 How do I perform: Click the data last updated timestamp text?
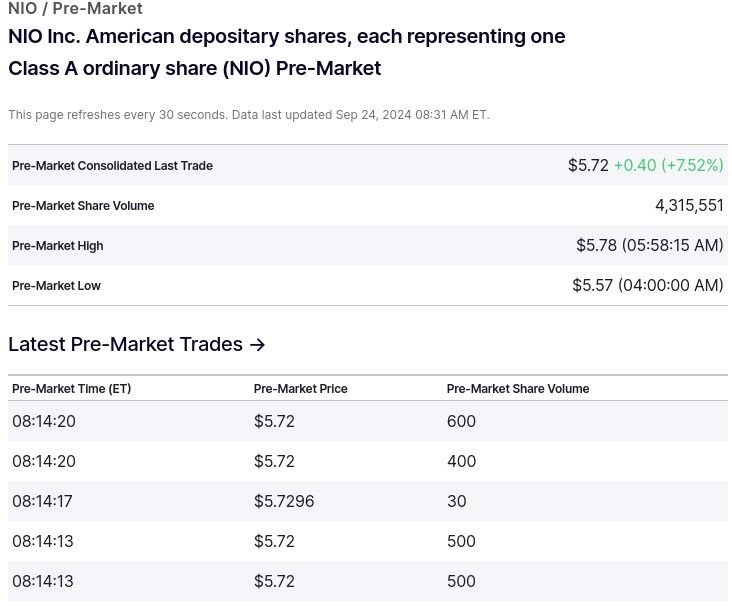(360, 115)
